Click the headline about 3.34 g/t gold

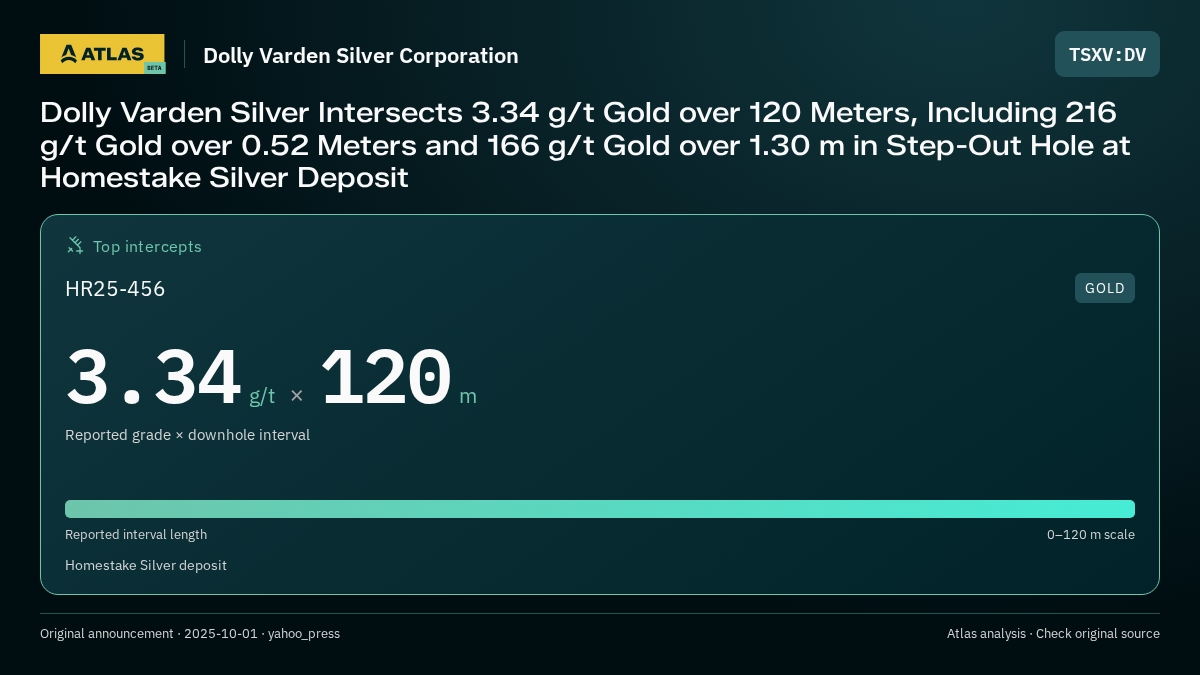[x=586, y=145]
